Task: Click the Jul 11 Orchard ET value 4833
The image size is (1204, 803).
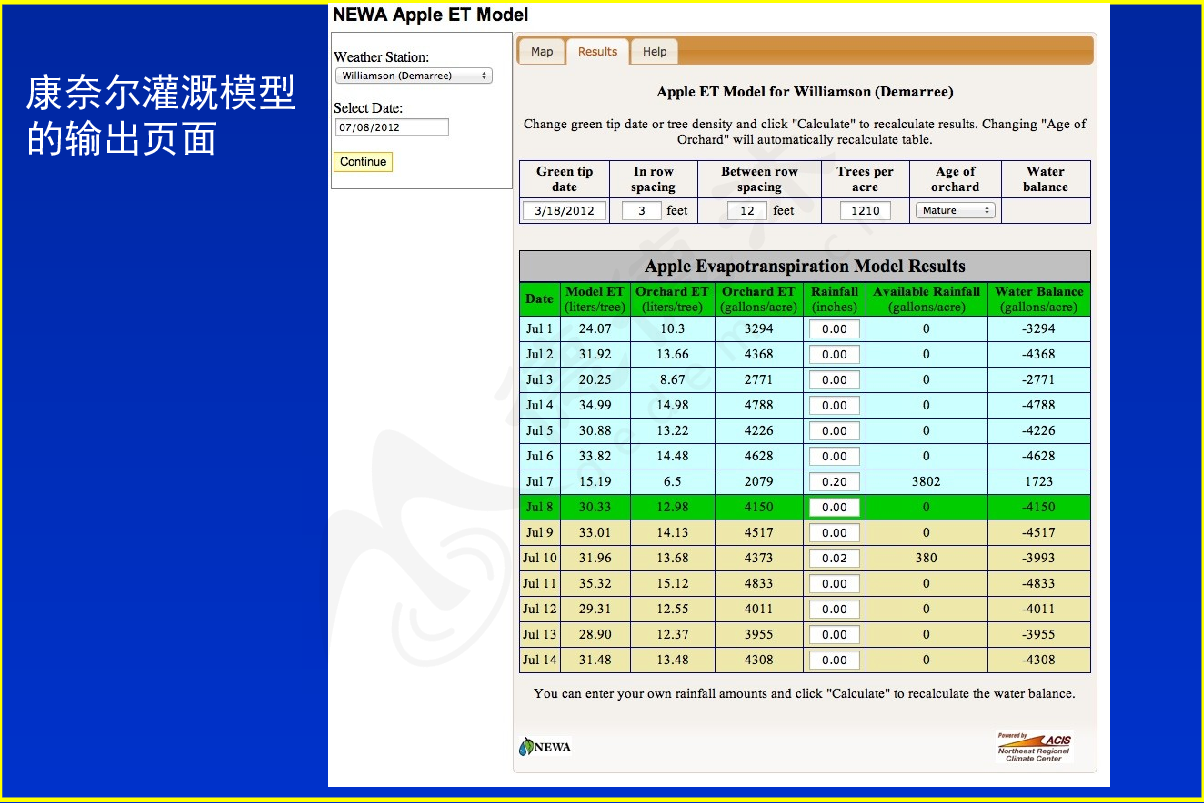Action: click(759, 584)
